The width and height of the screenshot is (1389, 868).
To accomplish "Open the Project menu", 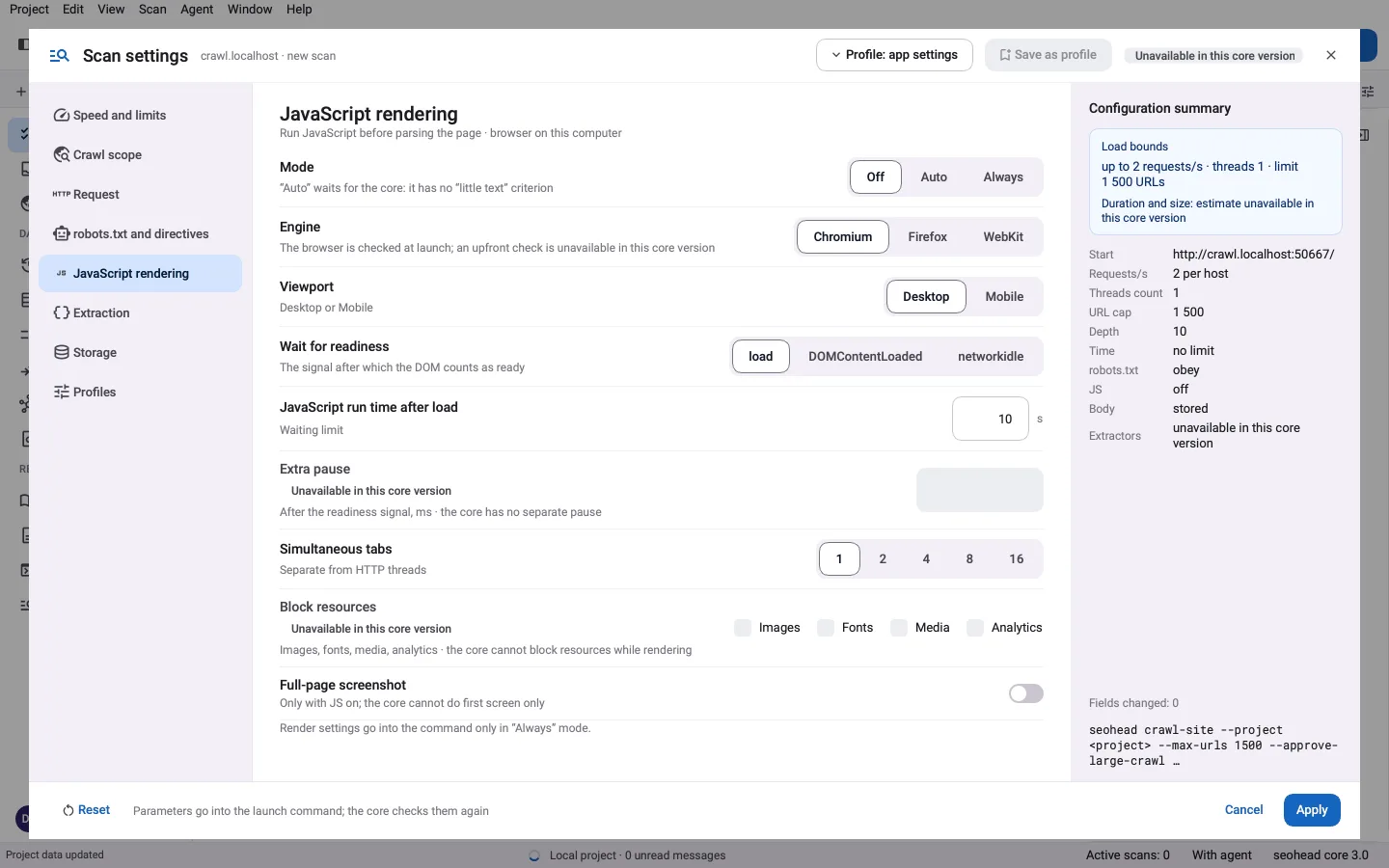I will point(29,10).
